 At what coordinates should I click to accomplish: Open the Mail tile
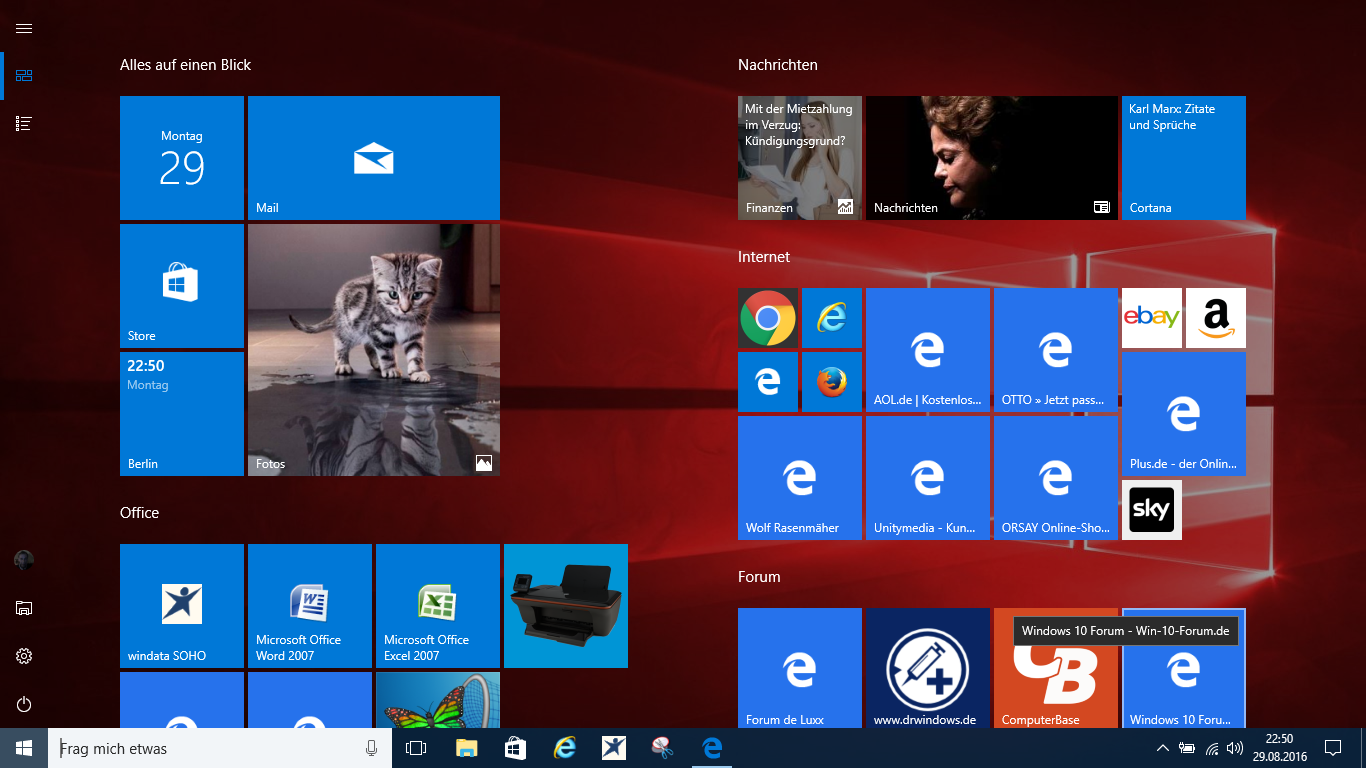click(374, 158)
